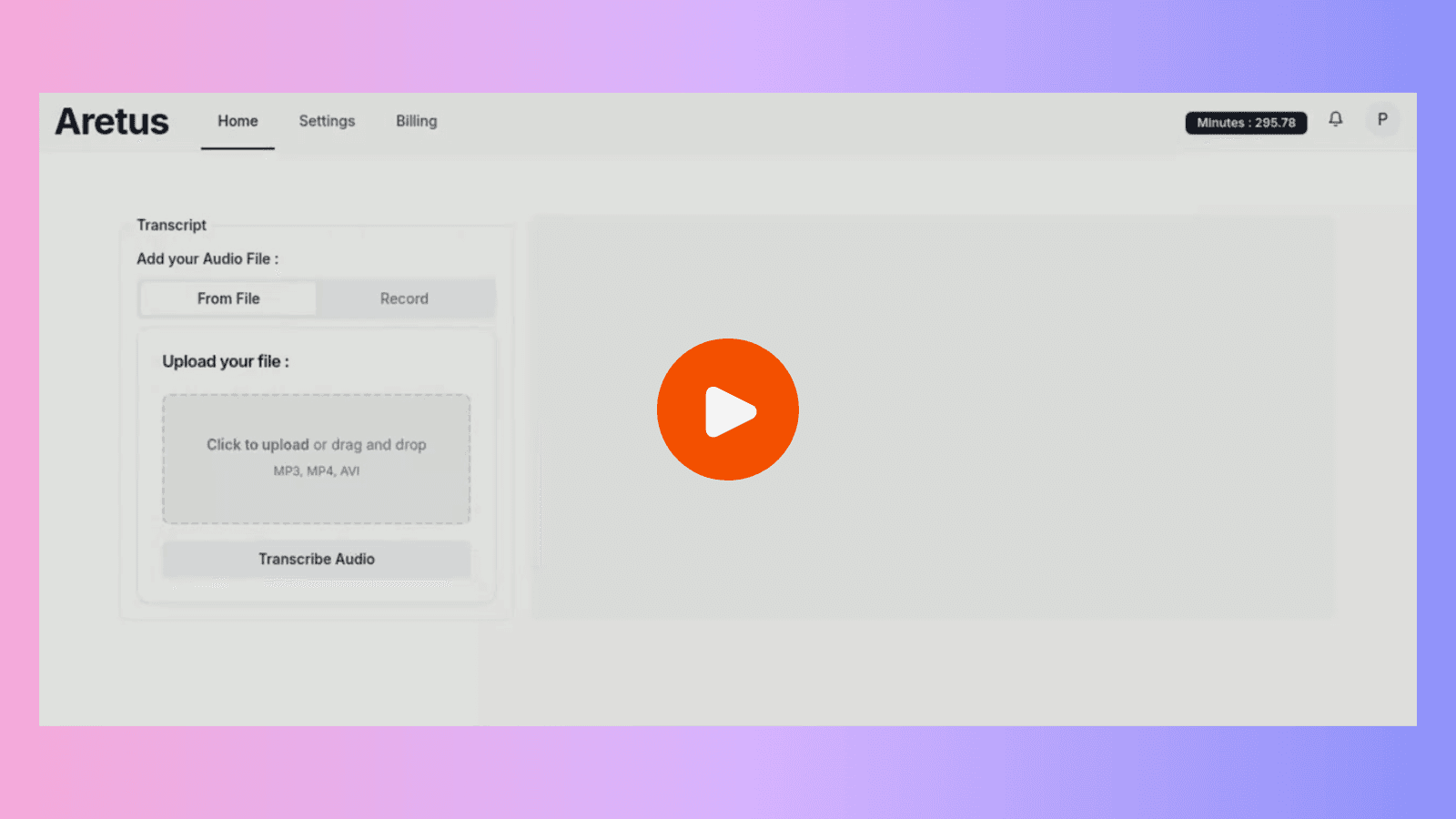Image resolution: width=1456 pixels, height=819 pixels.
Task: Click the 'Transcript' panel title
Action: [172, 225]
